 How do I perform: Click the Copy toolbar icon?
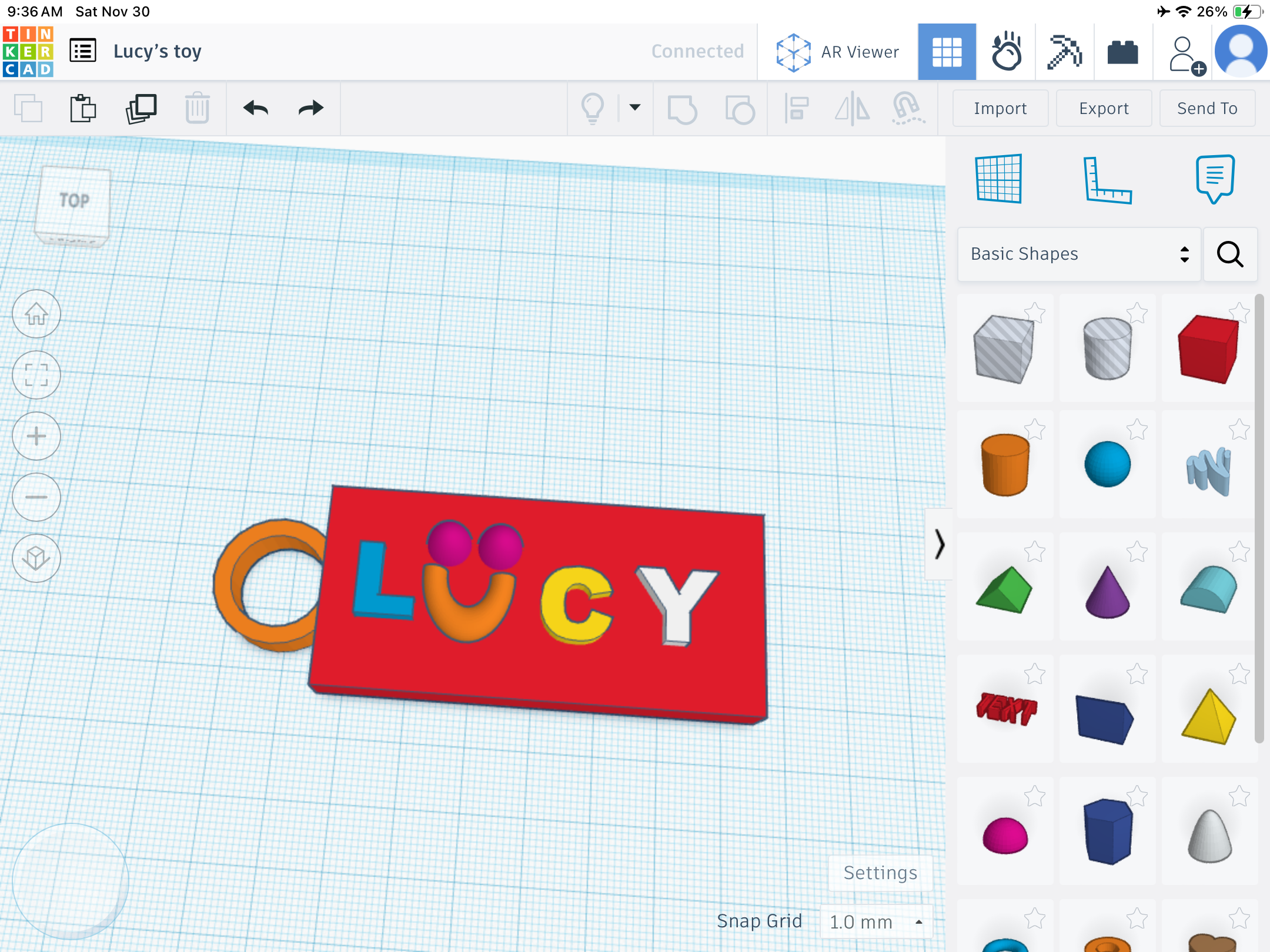(28, 108)
